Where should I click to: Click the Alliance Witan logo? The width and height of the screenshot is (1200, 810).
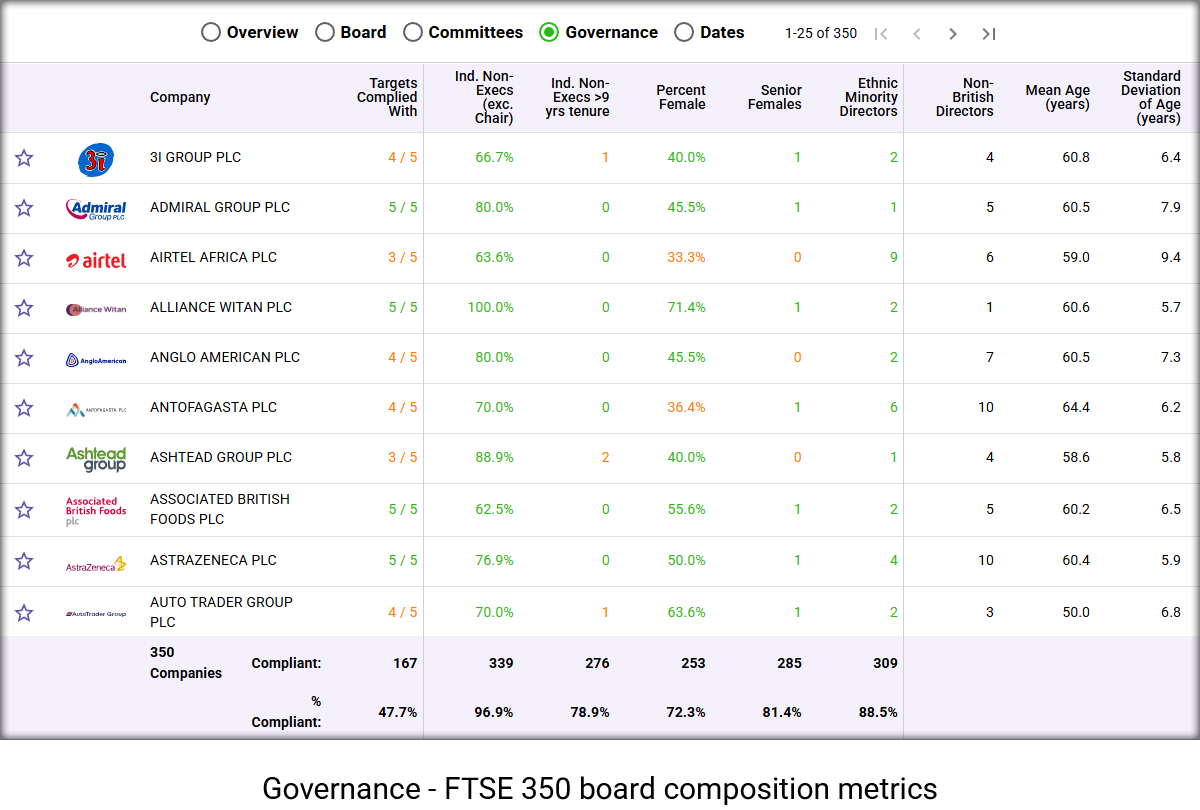coord(96,309)
